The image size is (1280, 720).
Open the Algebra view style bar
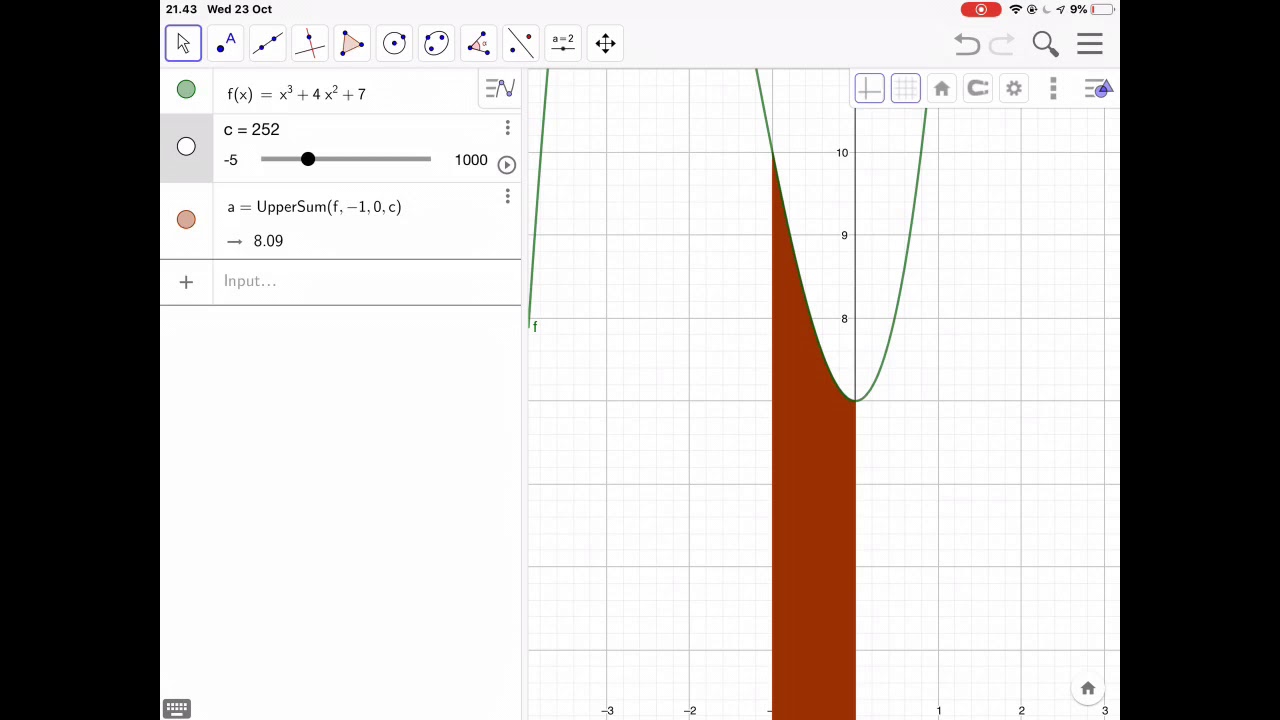click(499, 89)
